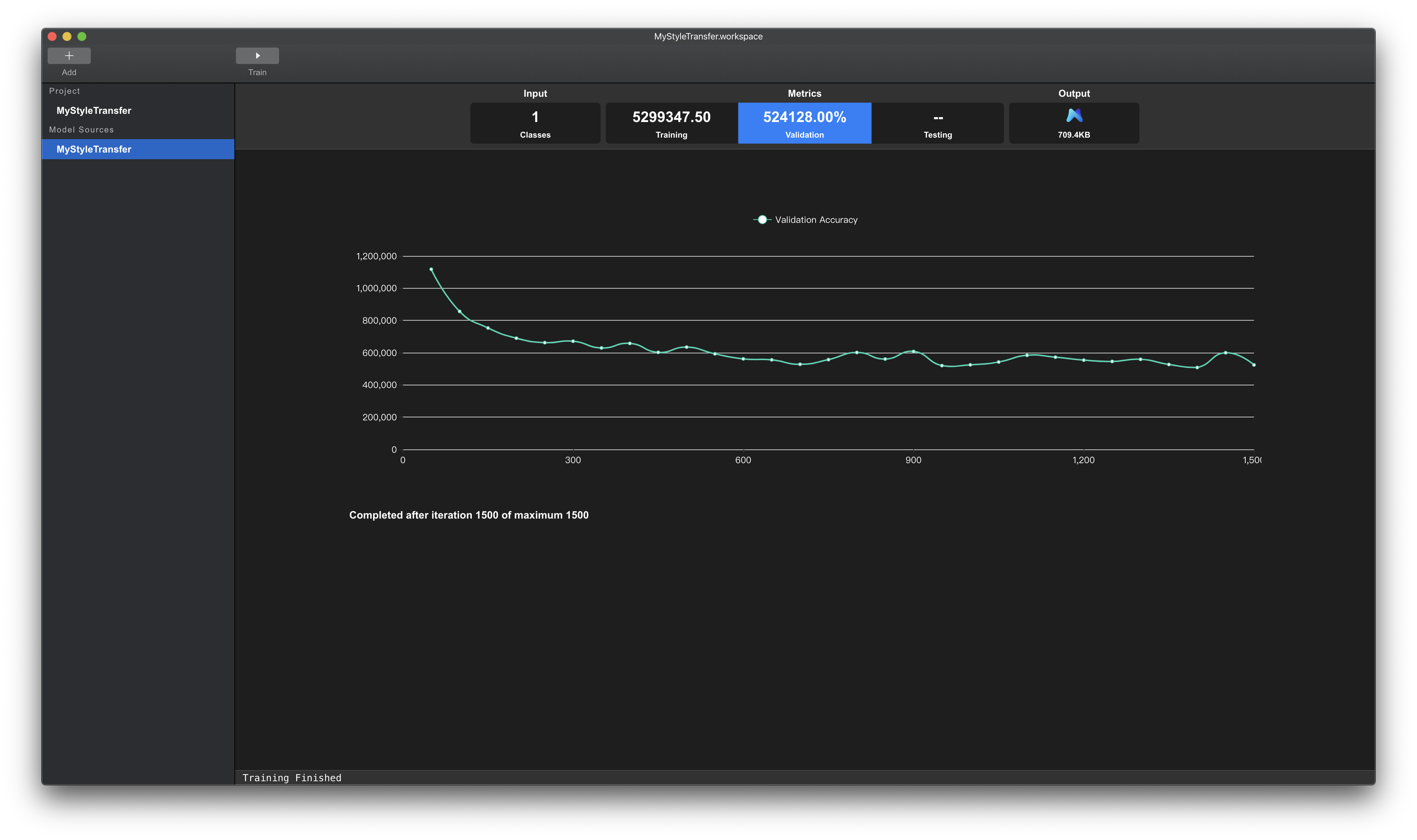Select the Testing metrics tile
Viewport: 1417px width, 840px height.
(937, 123)
